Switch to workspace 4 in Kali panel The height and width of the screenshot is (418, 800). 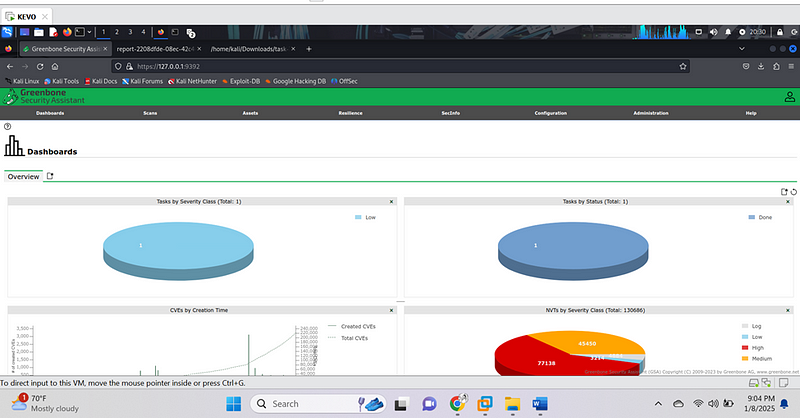(x=143, y=32)
